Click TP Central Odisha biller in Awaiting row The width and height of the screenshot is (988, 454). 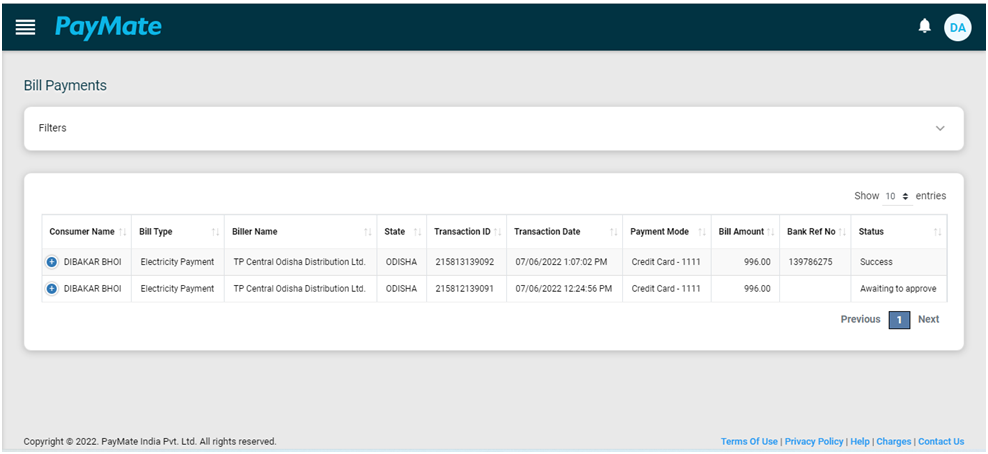coord(299,289)
